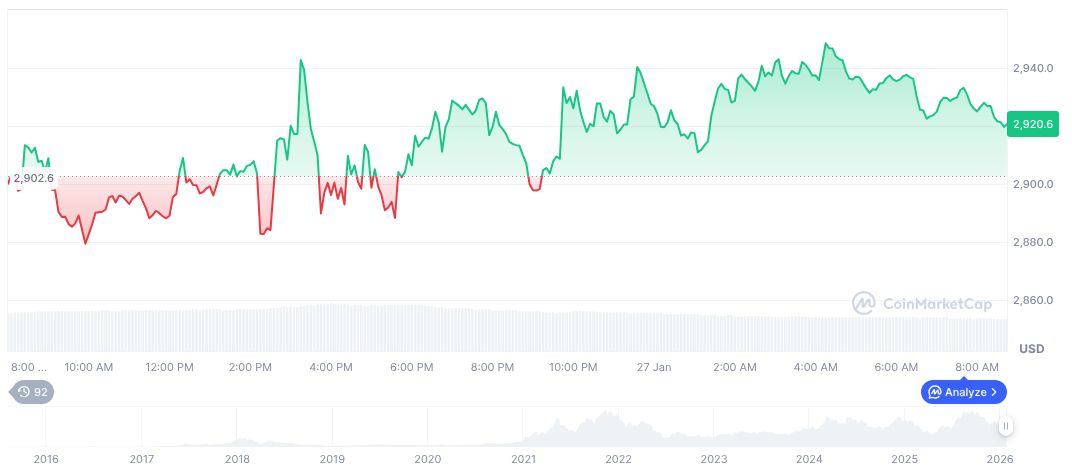Image resolution: width=1072 pixels, height=470 pixels.
Task: Click the CoinMarketCap logo icon watermark
Action: pyautogui.click(x=864, y=302)
